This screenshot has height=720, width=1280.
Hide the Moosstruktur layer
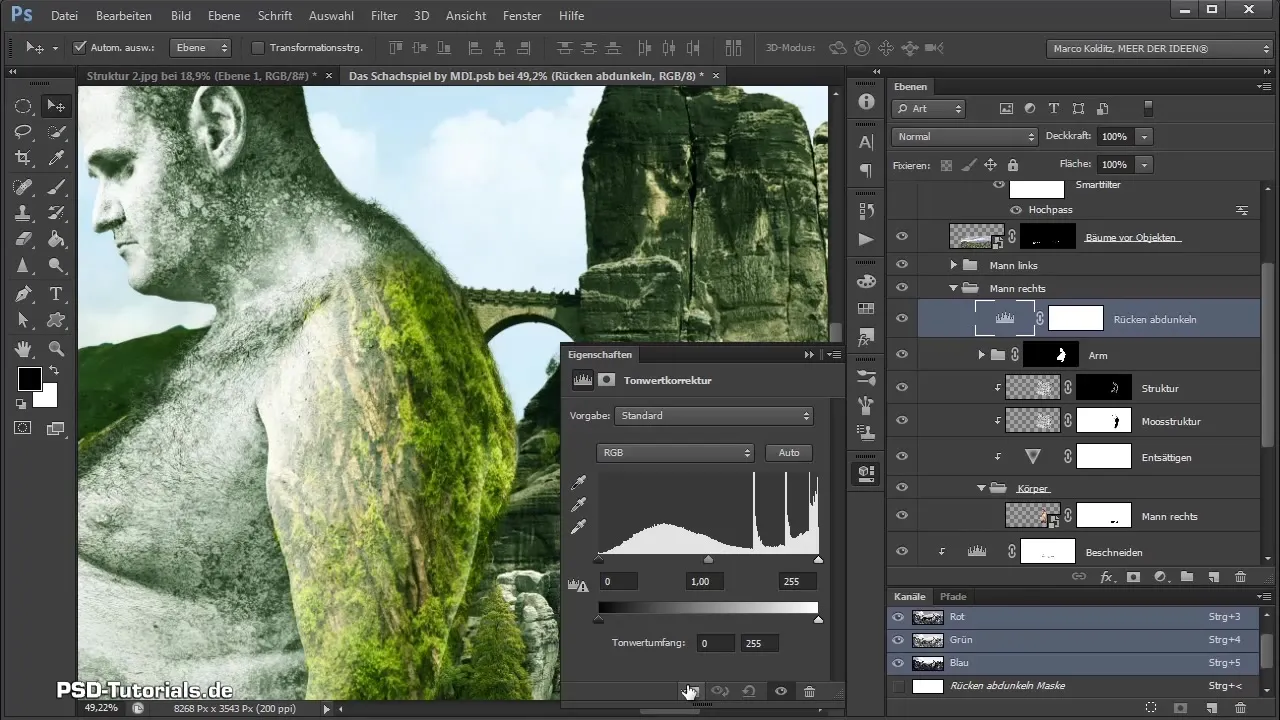click(x=902, y=421)
